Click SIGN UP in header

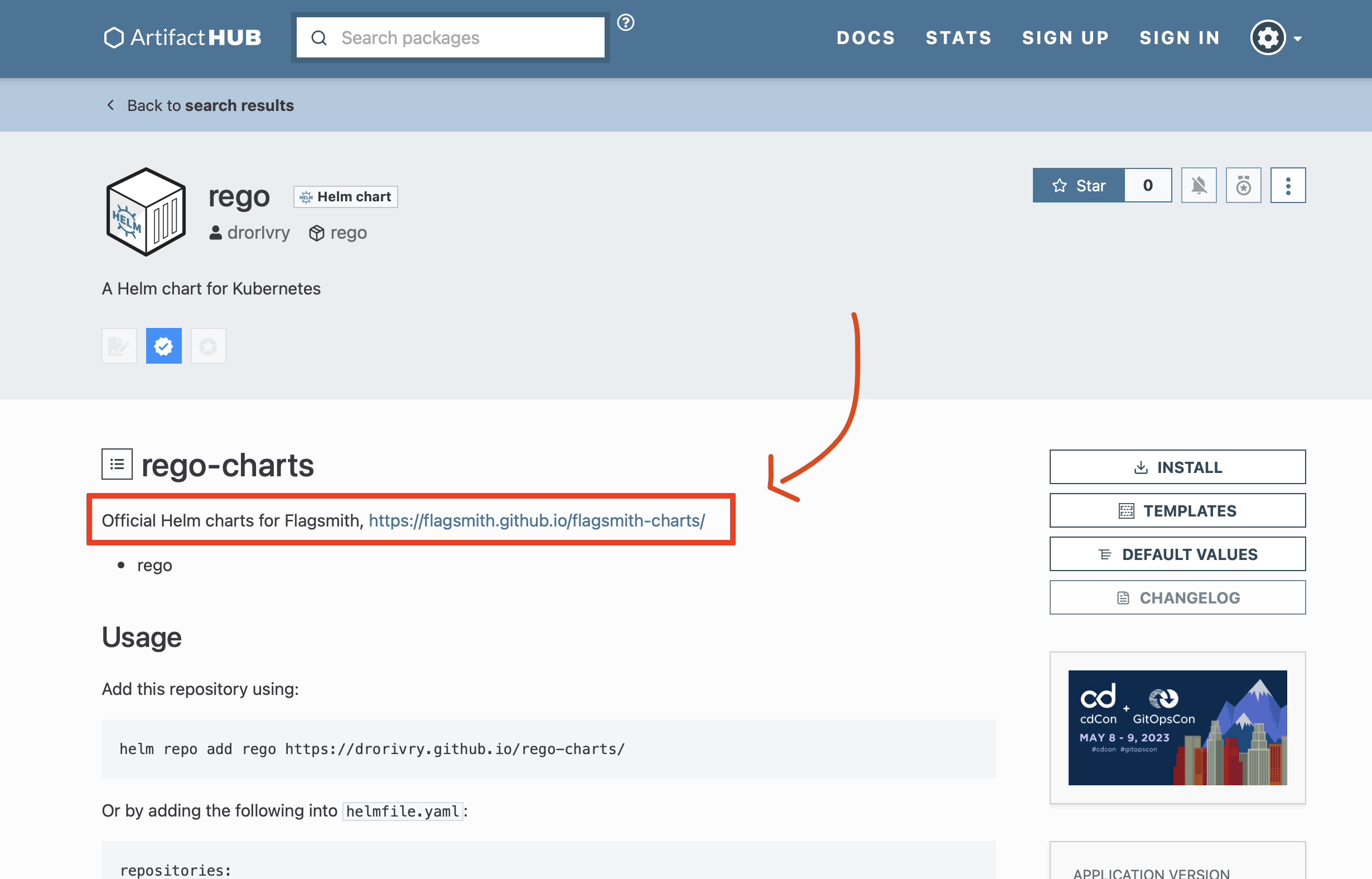1065,38
